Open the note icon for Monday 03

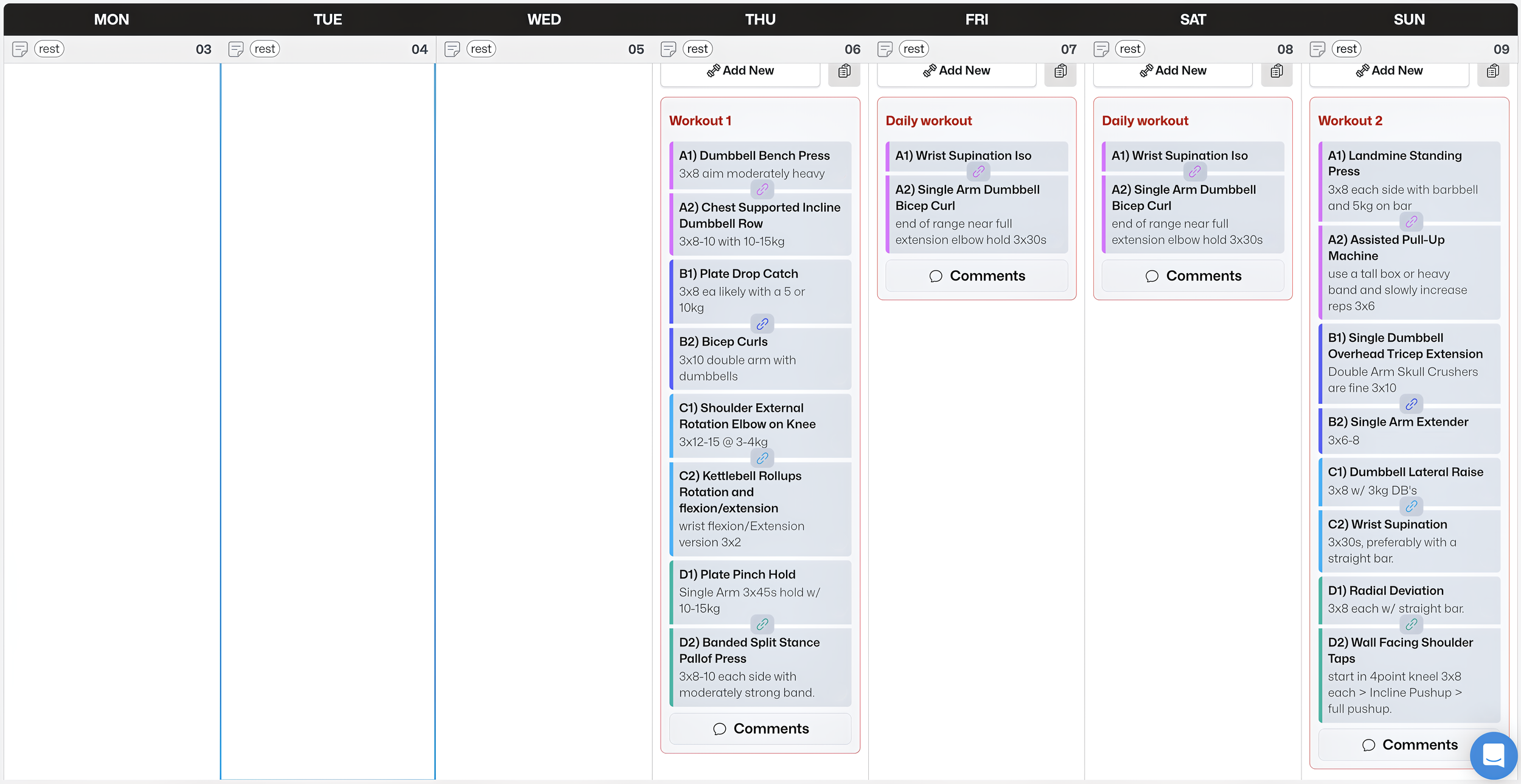tap(20, 49)
